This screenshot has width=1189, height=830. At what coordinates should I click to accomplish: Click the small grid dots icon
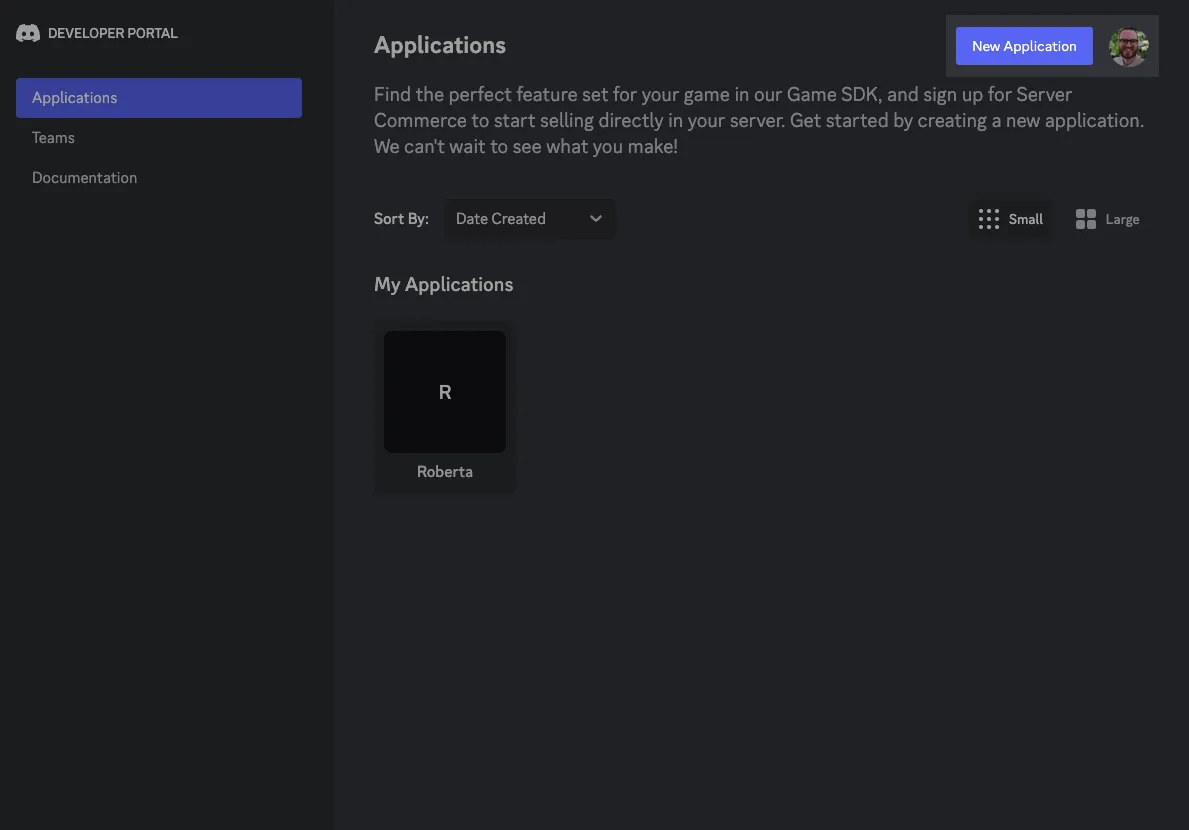pos(988,219)
